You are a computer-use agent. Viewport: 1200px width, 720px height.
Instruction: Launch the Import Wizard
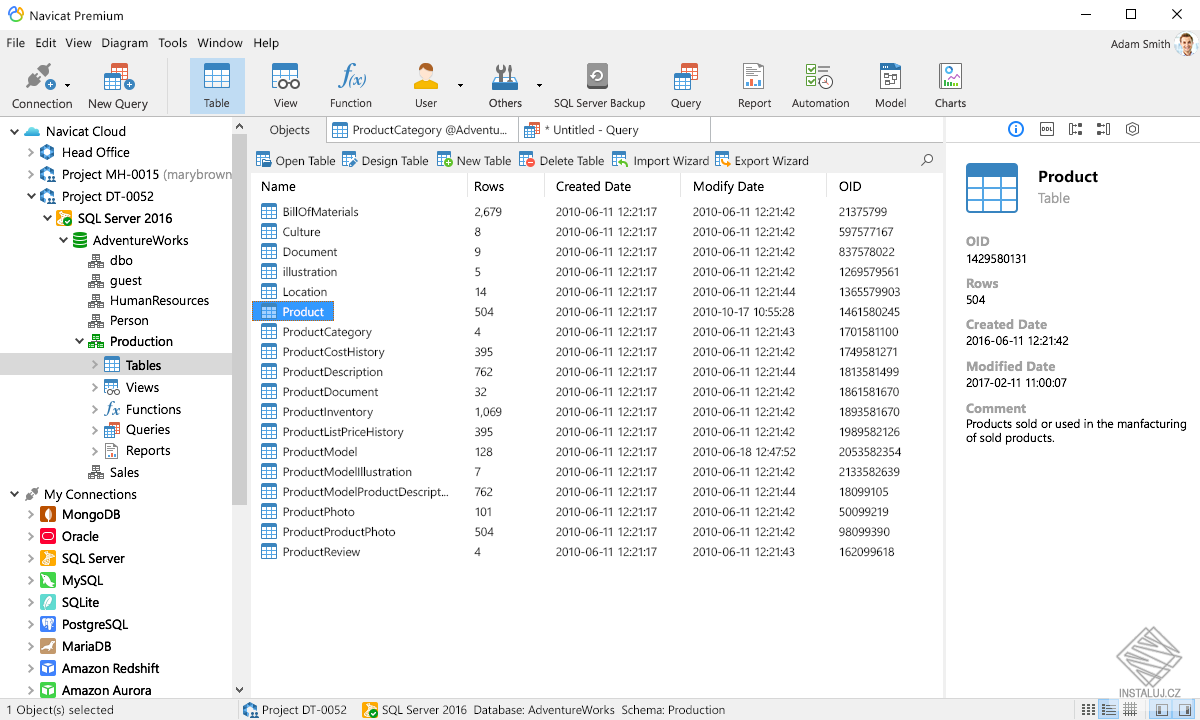tap(660, 160)
